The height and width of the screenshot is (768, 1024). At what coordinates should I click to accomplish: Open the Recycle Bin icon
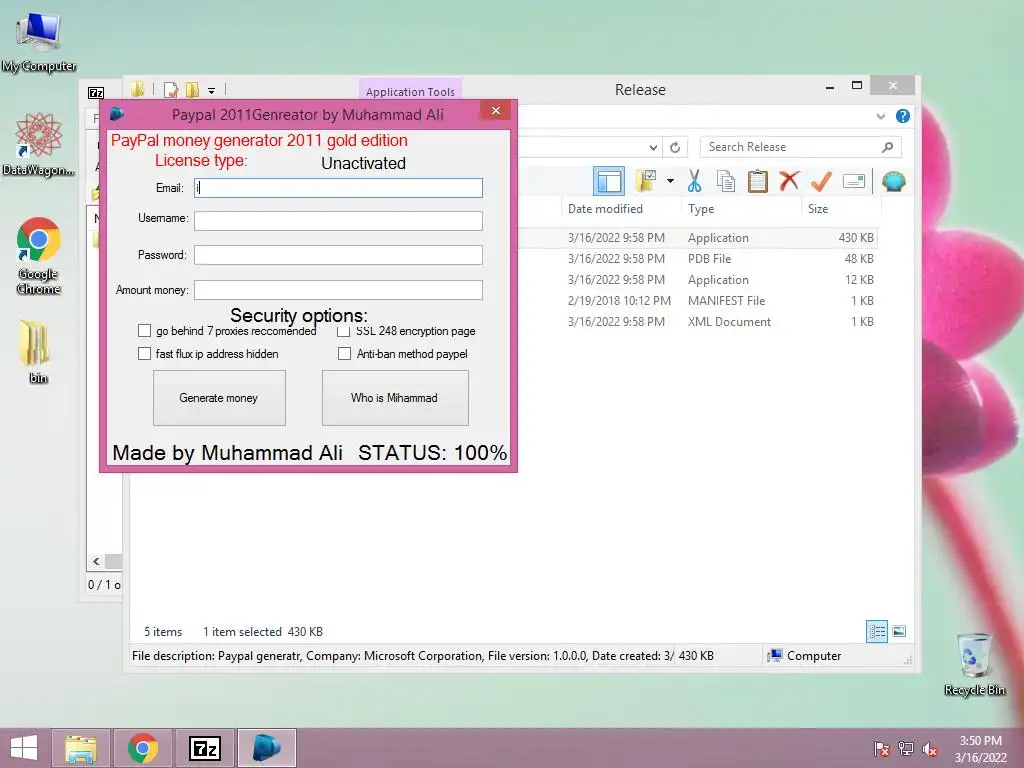[974, 665]
